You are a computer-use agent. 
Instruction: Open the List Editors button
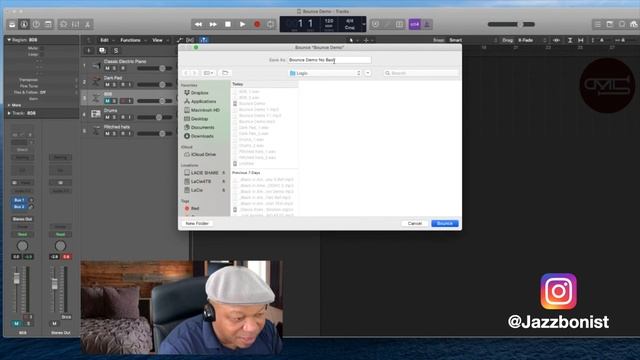(598, 24)
